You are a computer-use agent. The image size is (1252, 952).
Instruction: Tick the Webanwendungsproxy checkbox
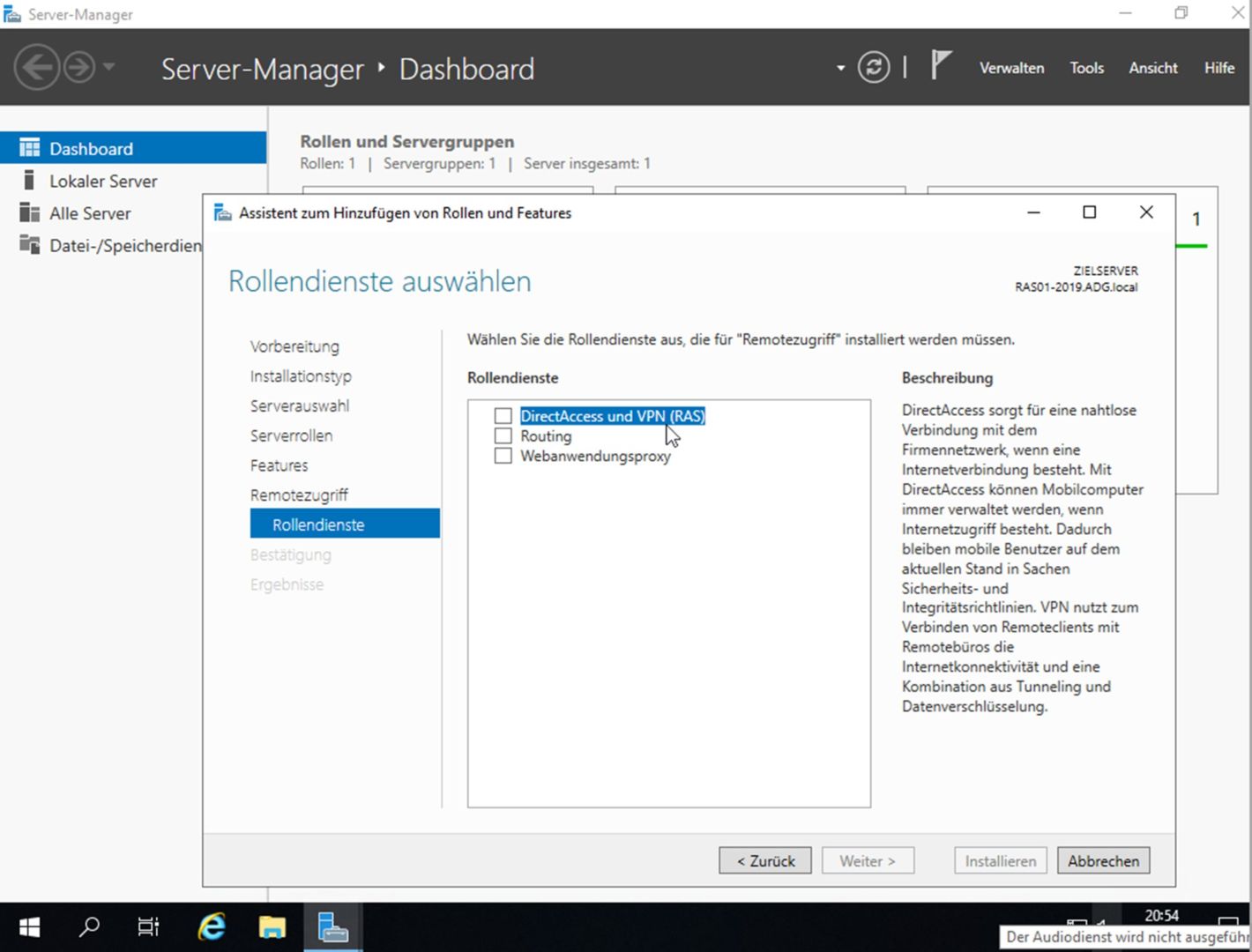coord(503,457)
